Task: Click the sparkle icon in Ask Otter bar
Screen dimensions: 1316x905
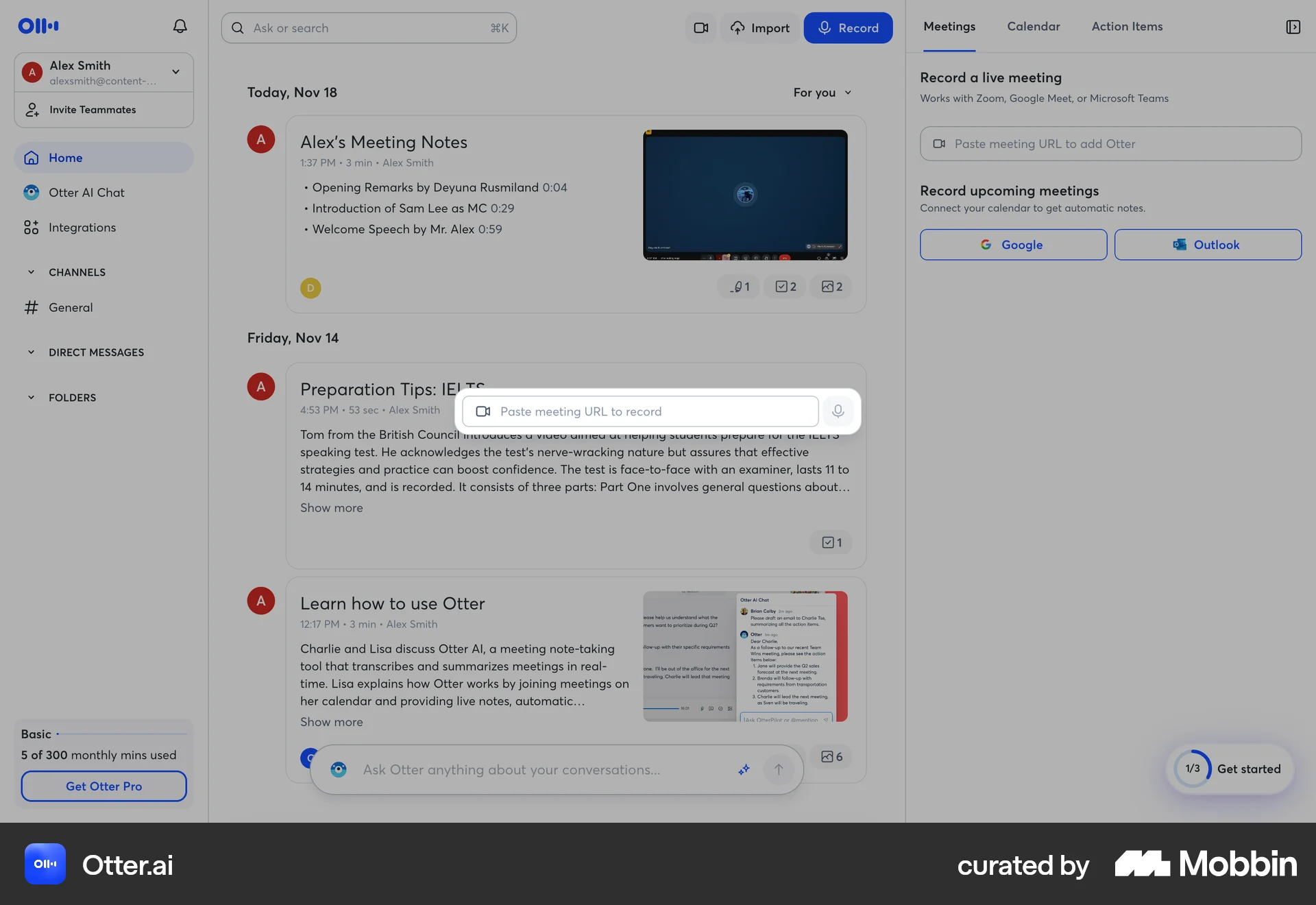Action: pyautogui.click(x=744, y=770)
